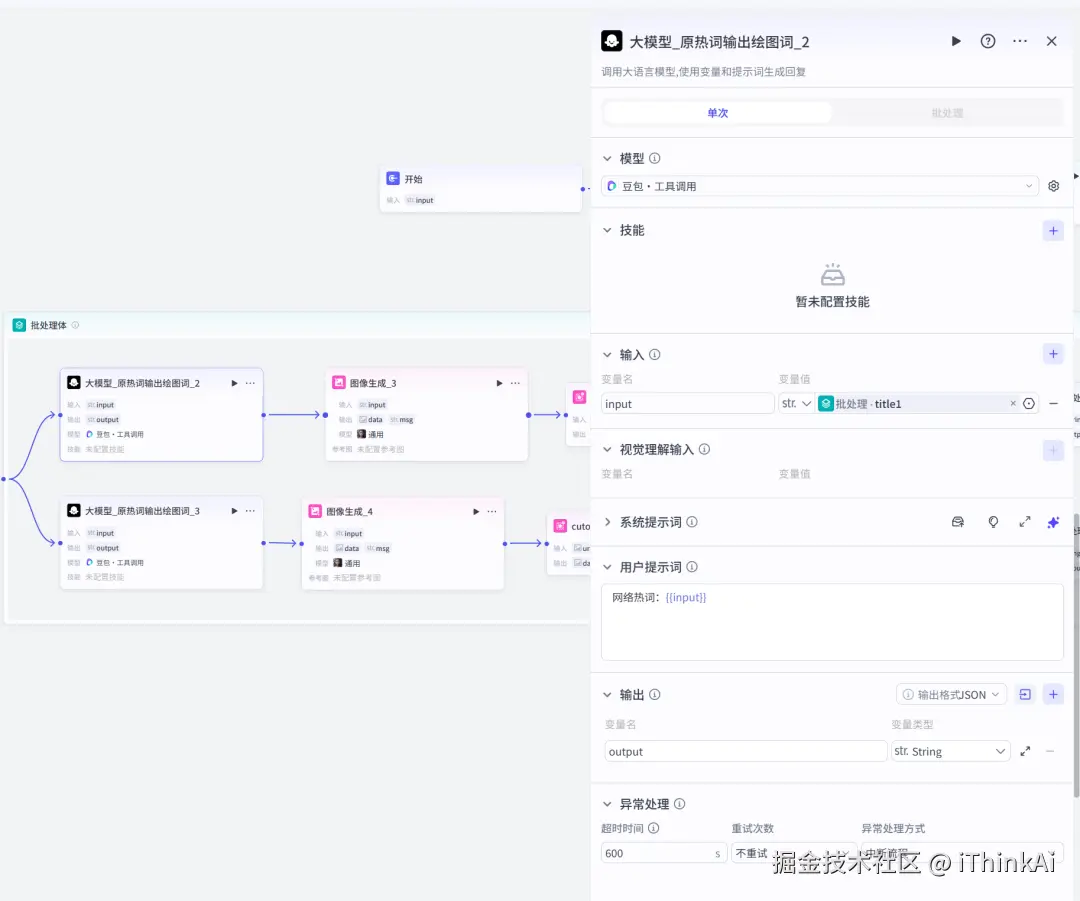Add a new skill with plus button
This screenshot has width=1080, height=901.
tap(1053, 231)
